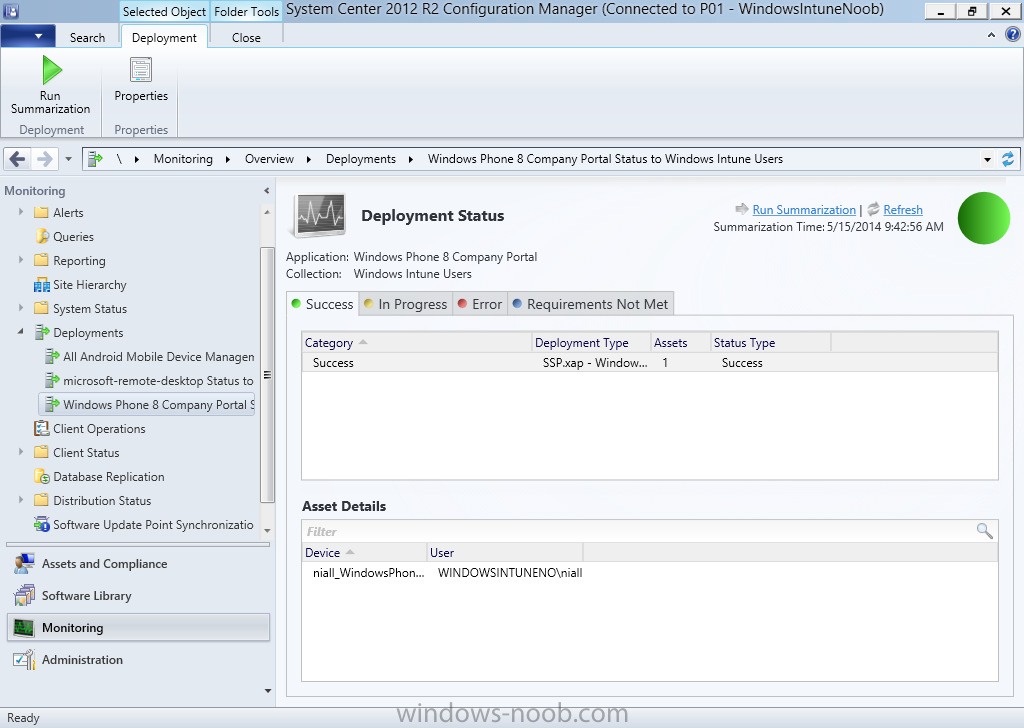The width and height of the screenshot is (1024, 728).
Task: Click the Filter search magnifier icon
Action: click(985, 531)
